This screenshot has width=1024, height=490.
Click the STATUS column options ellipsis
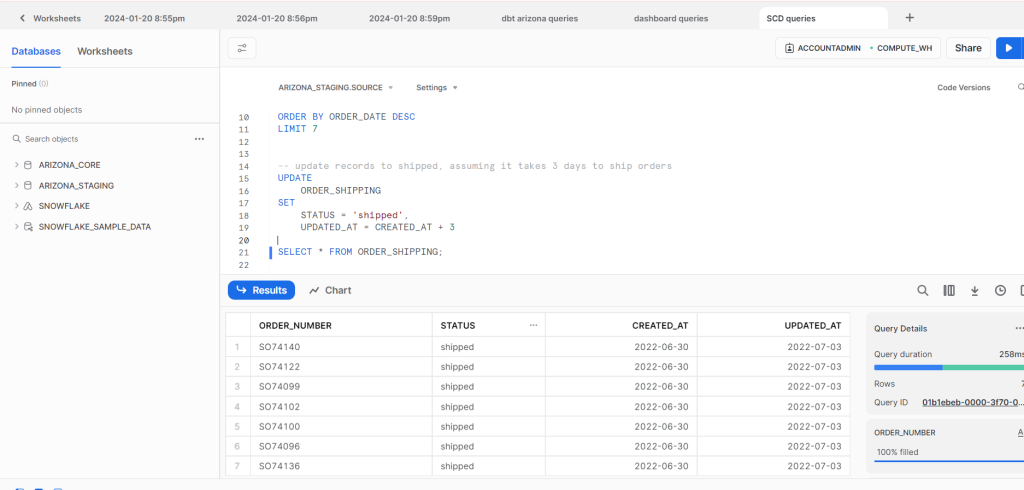coord(533,325)
